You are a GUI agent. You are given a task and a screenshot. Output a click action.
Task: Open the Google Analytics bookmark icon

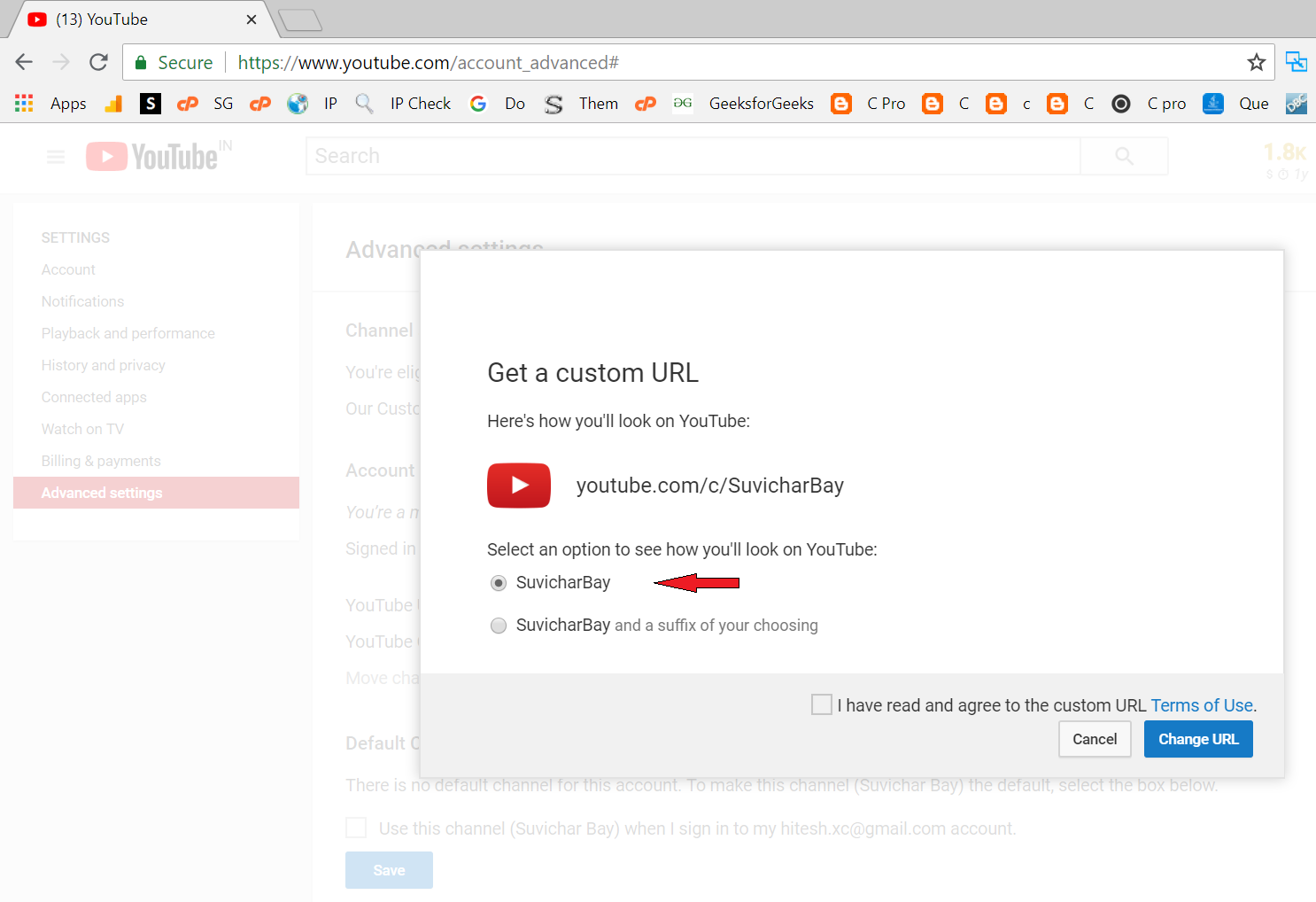click(113, 104)
